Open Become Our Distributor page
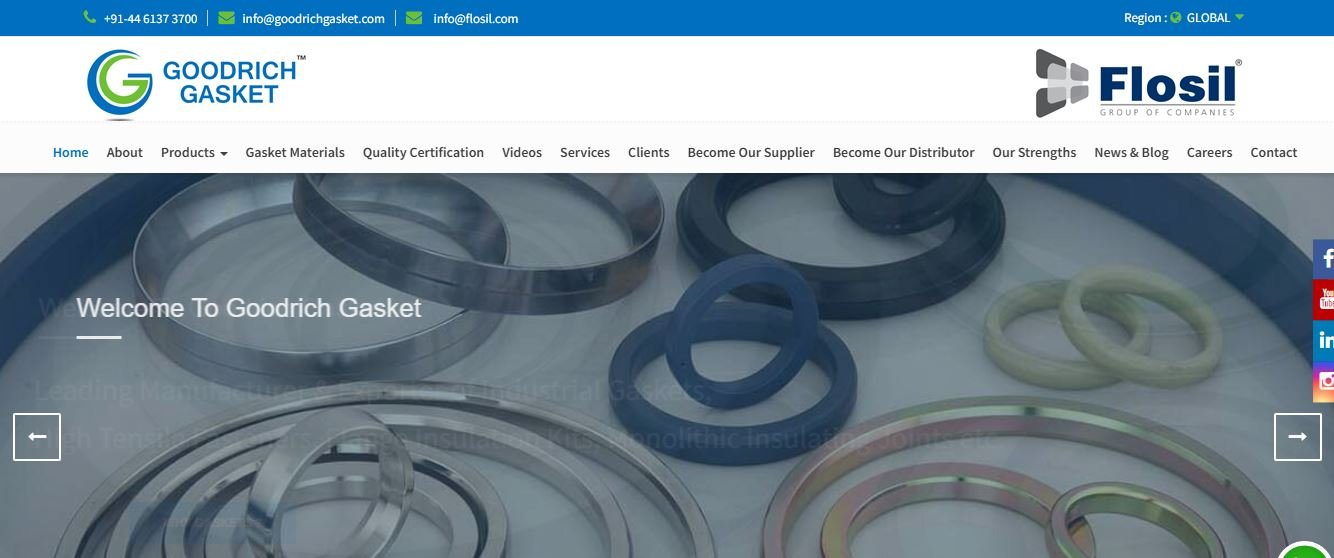 coord(904,152)
